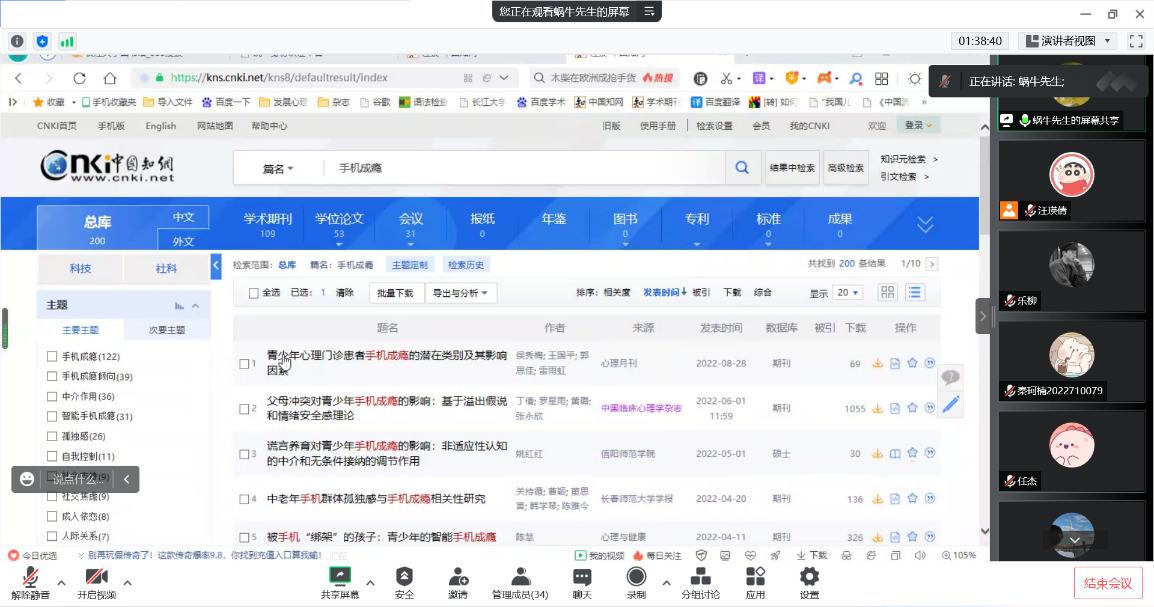Select checkbox for result number 2
Screen dimensions: 1154x607
244,409
